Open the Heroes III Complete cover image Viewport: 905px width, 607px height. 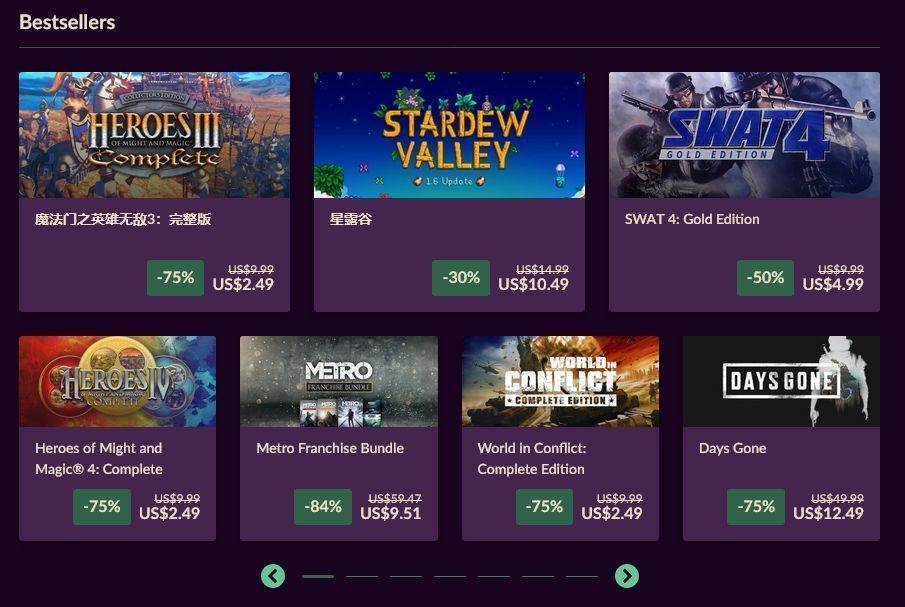pos(154,135)
